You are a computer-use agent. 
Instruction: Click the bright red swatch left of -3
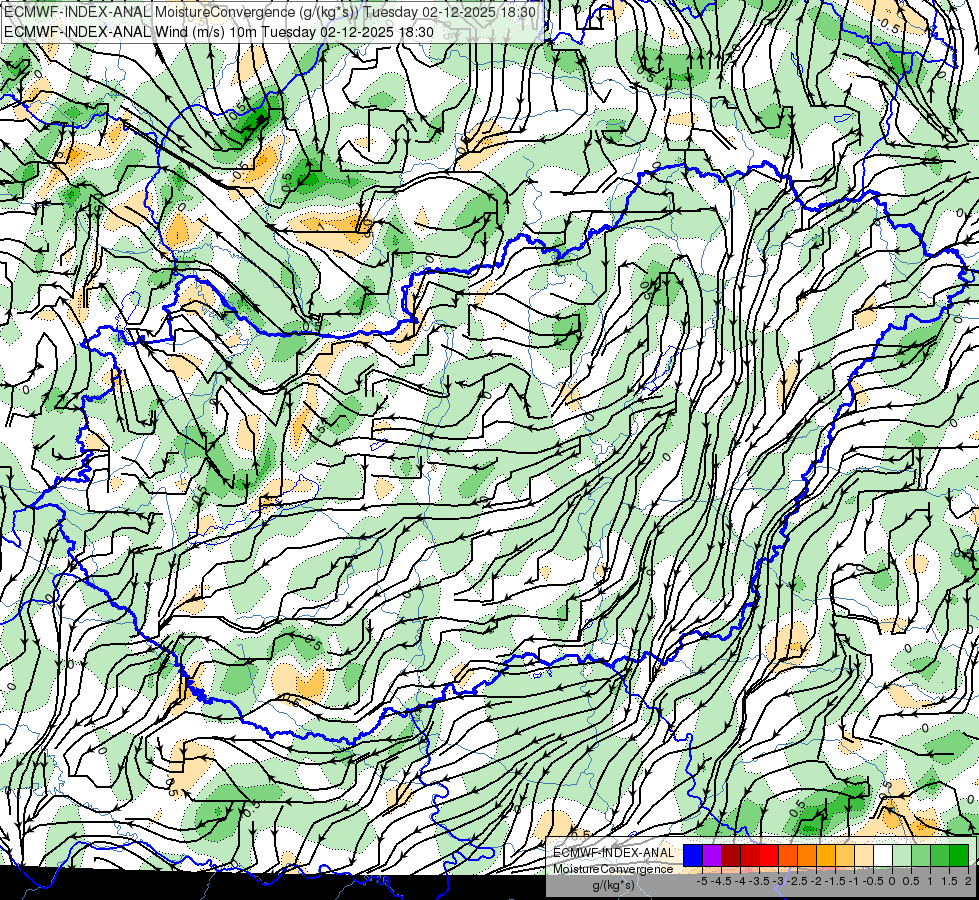coord(769,856)
